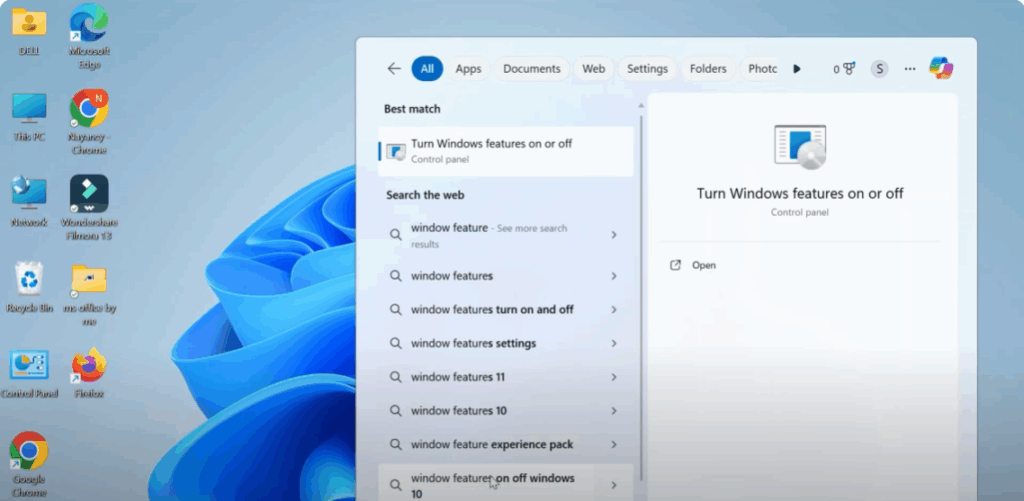Select the Documents filter tab
Viewport: 1024px width, 501px height.
click(532, 69)
